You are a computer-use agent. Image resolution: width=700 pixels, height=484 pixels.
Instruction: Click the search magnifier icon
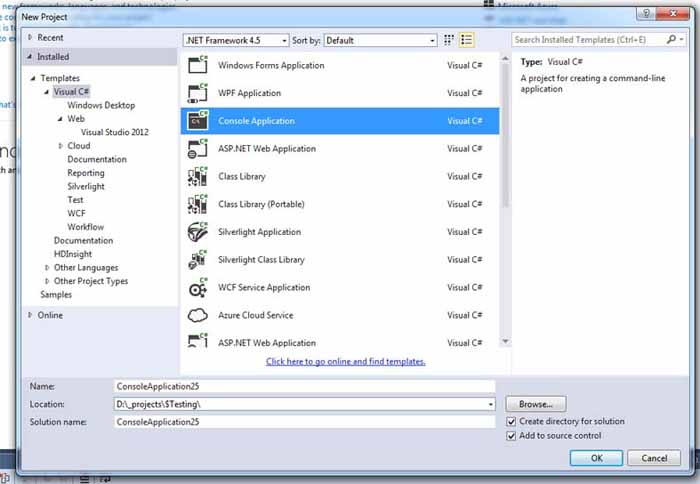671,40
